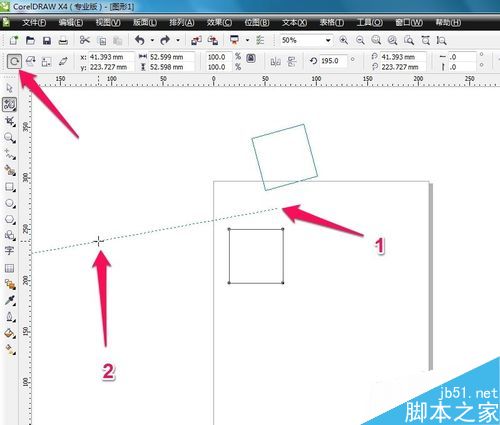Open the 50% zoom level dropdown
The height and width of the screenshot is (425, 500).
328,40
